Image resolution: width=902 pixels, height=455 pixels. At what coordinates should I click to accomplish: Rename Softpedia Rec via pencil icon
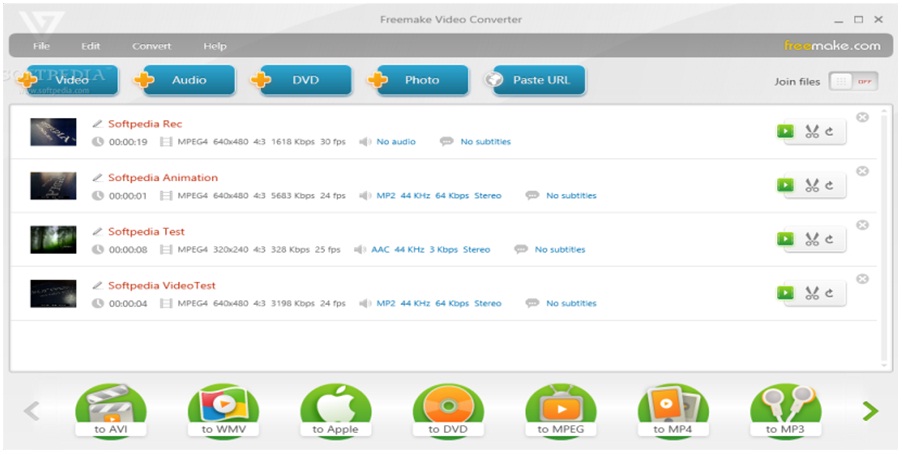click(x=98, y=124)
